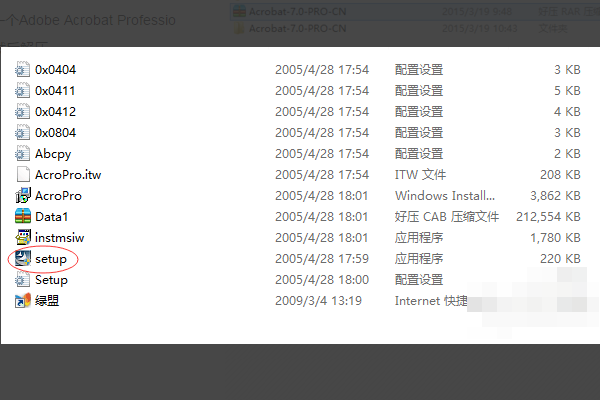600x400 pixels.
Task: Click the 2009/3/4 13:19 date entry
Action: click(x=318, y=301)
